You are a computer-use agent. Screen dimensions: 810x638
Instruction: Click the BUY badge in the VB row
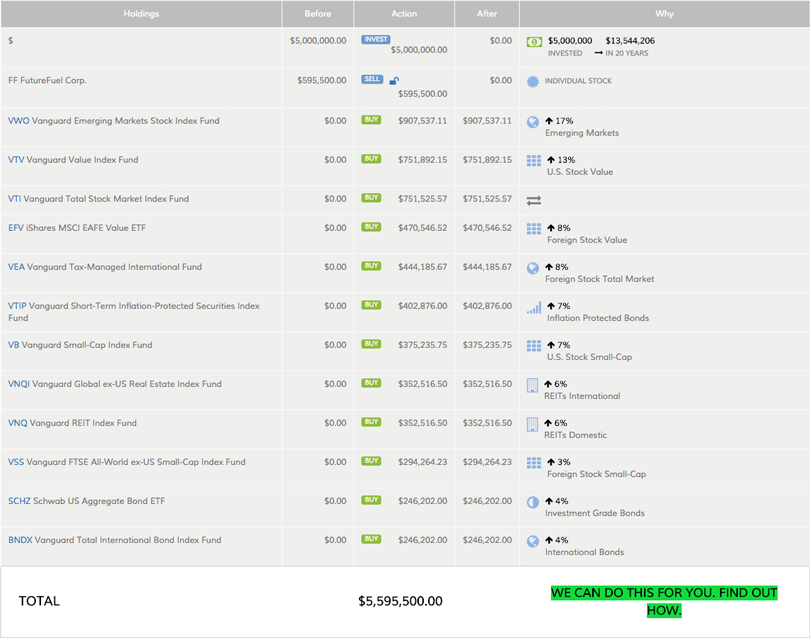pos(371,344)
